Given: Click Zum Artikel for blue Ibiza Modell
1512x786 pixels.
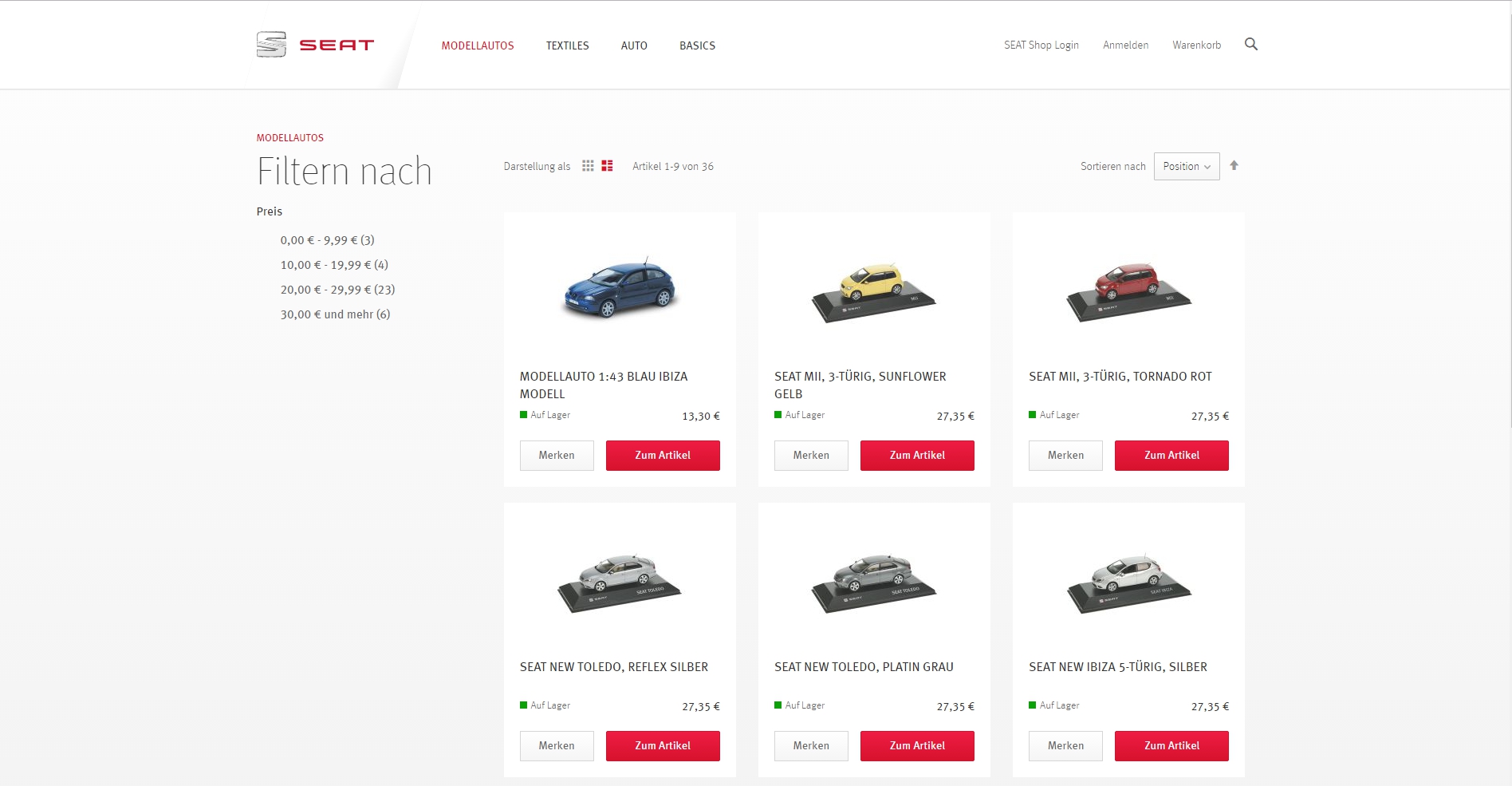Looking at the screenshot, I should click(x=663, y=456).
